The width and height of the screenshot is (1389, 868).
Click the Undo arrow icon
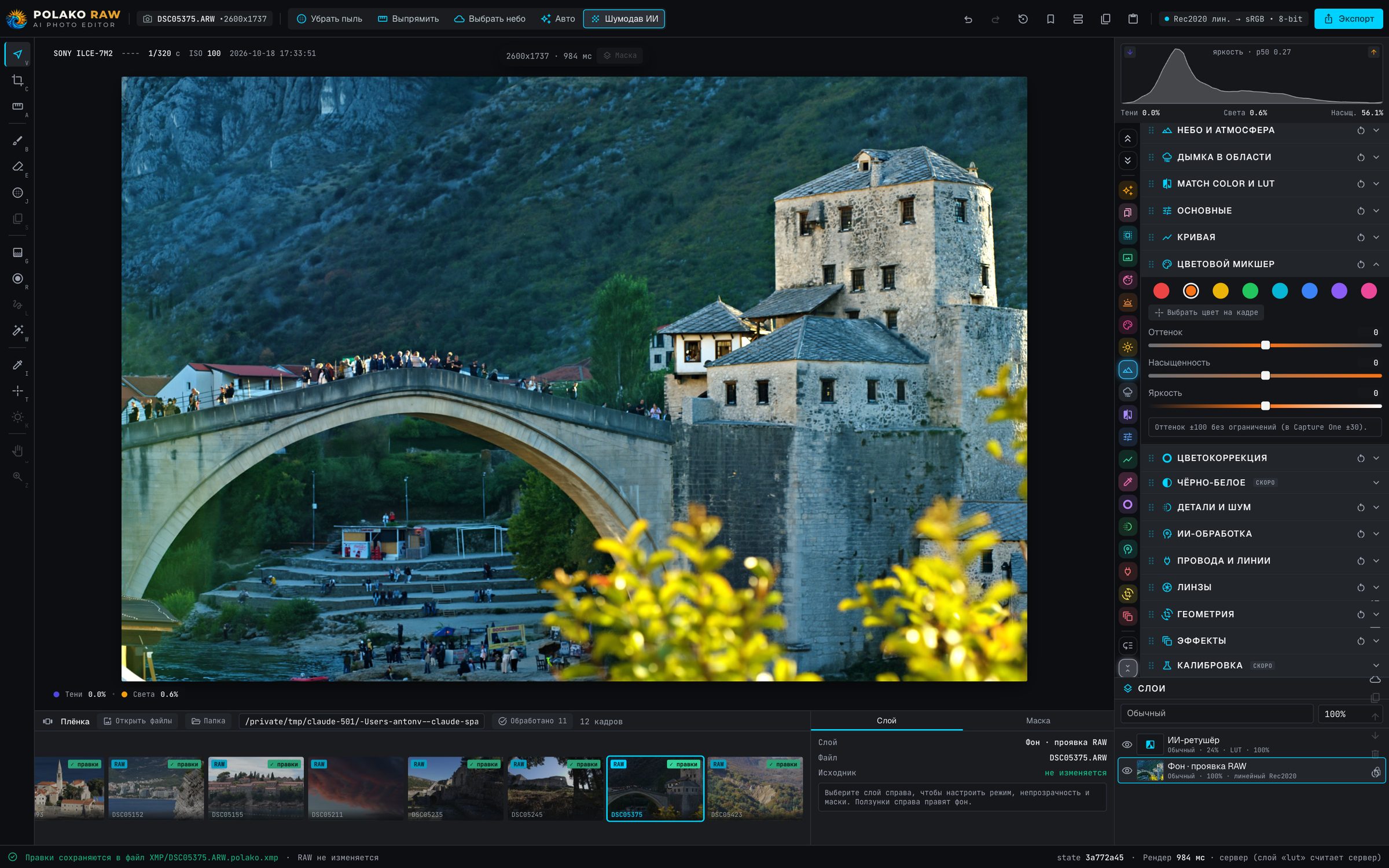tap(968, 19)
